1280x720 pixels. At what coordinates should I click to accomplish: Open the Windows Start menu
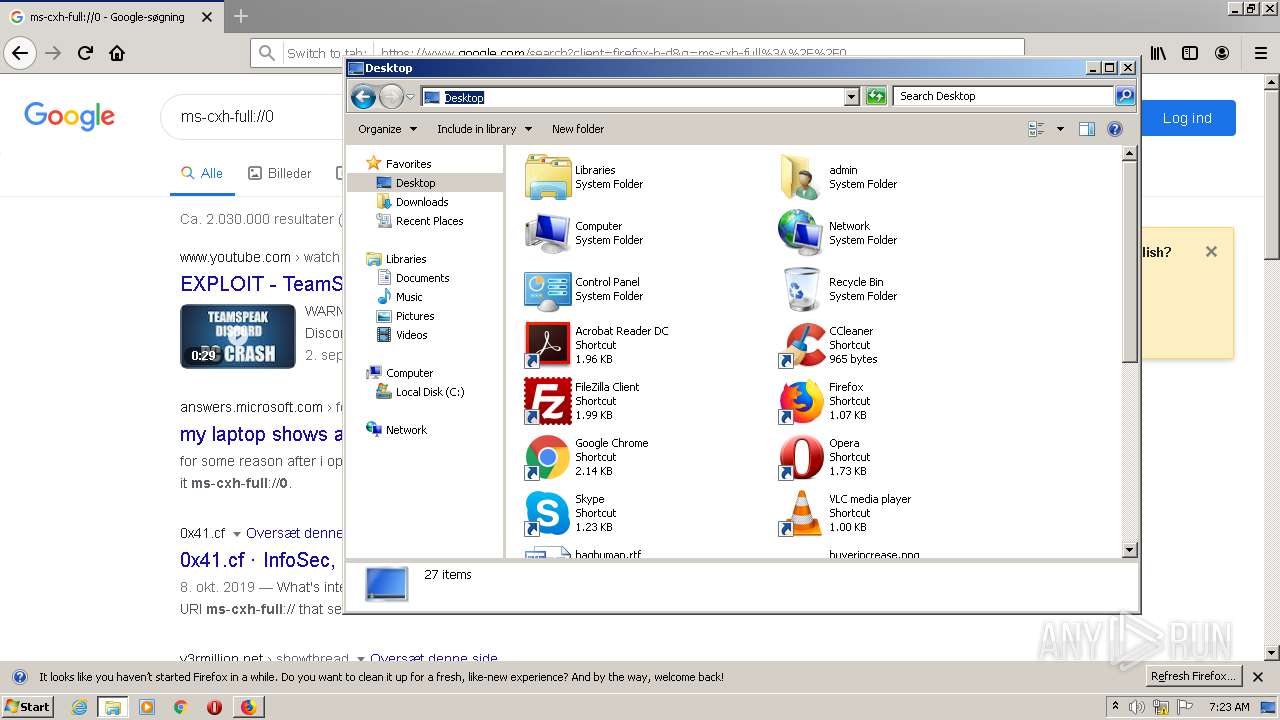28,706
